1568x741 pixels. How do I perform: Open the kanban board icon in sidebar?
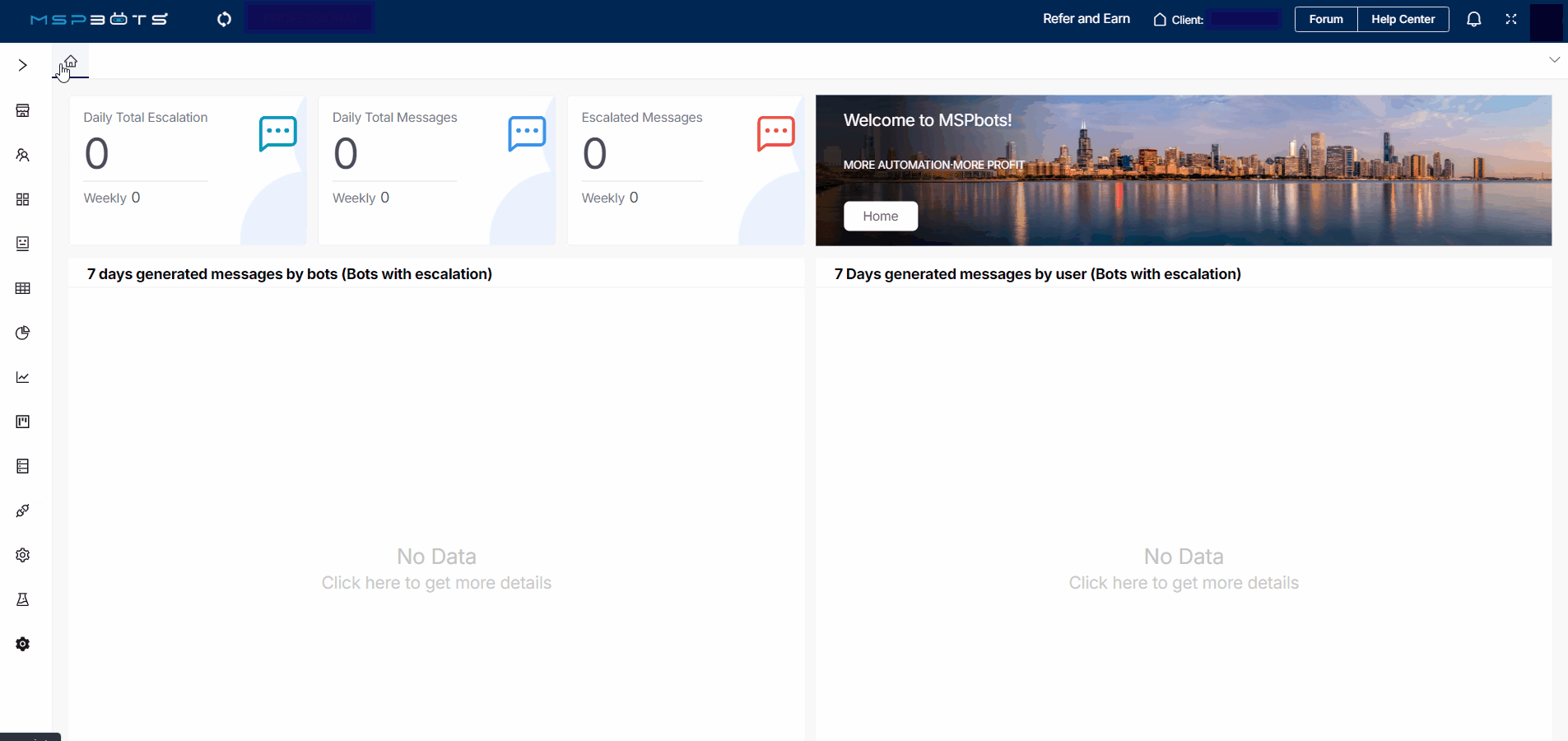pos(23,422)
